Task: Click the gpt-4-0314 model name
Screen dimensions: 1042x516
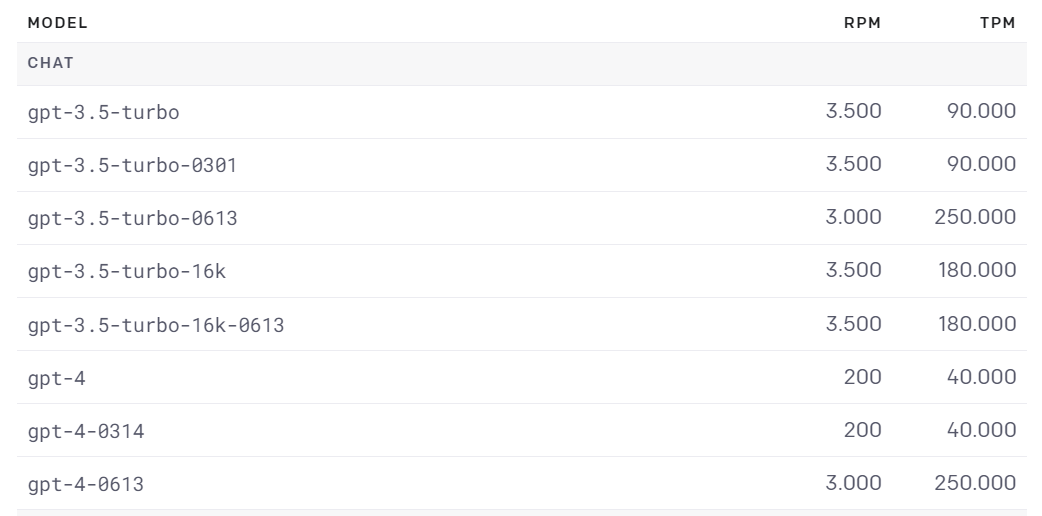Action: [x=85, y=431]
